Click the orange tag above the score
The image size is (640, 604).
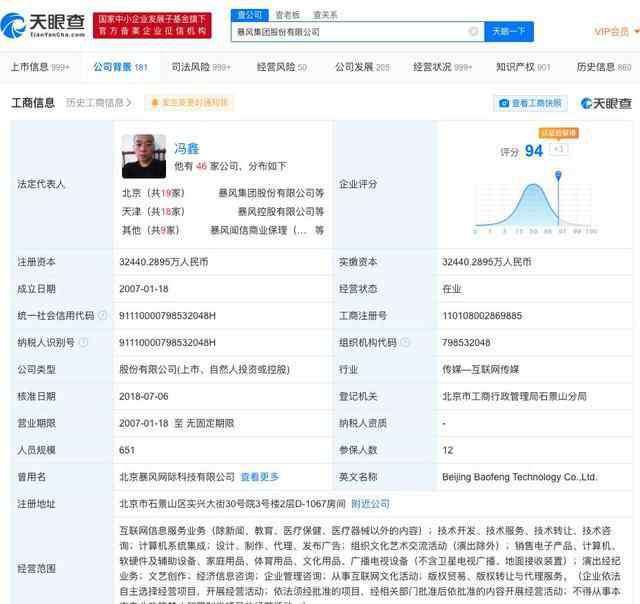(559, 133)
